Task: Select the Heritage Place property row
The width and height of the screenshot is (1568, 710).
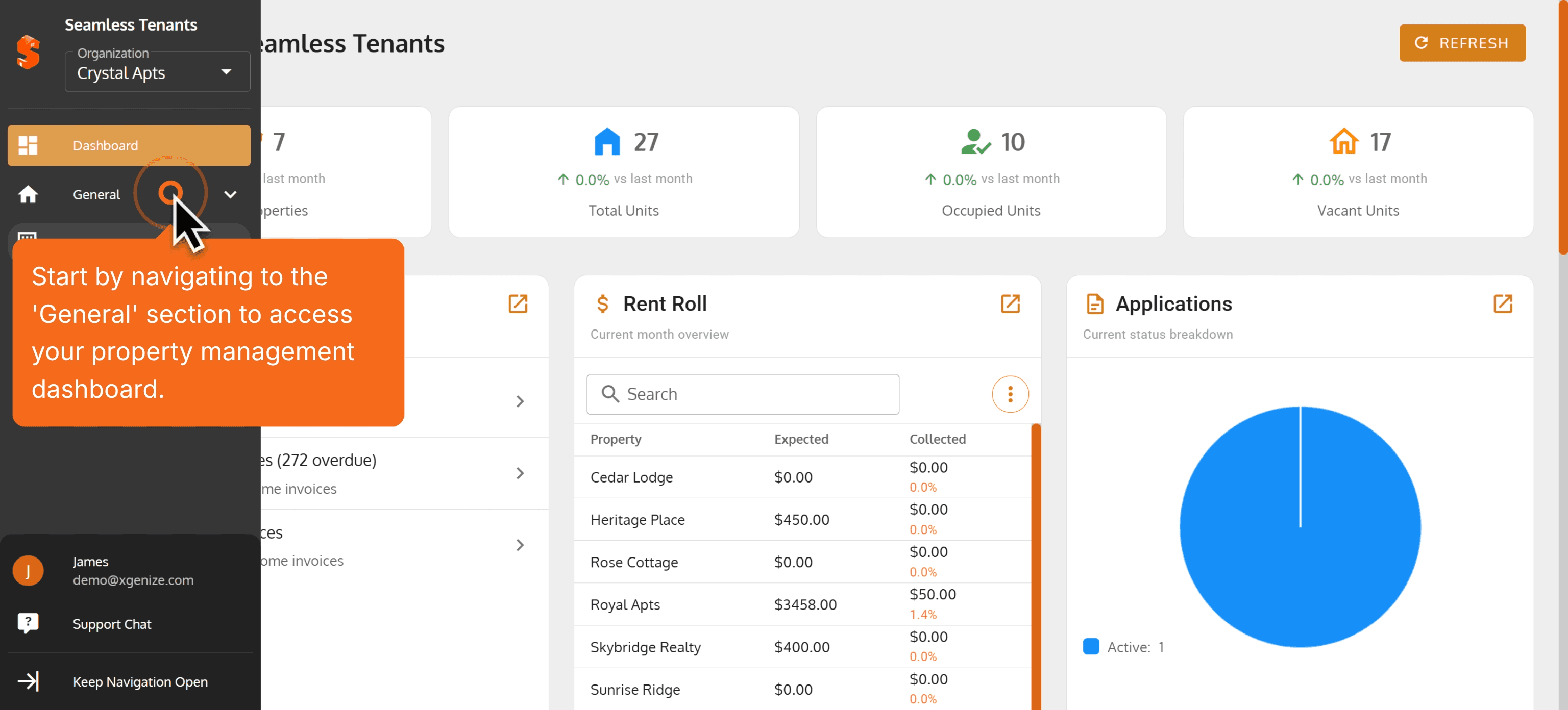Action: tap(802, 520)
